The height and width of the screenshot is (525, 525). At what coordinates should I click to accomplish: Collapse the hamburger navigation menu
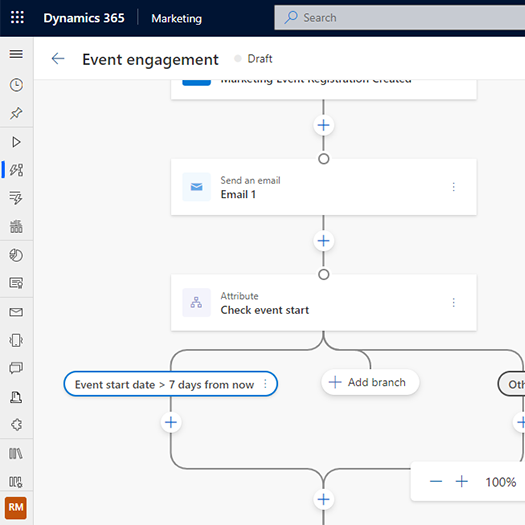(x=16, y=54)
